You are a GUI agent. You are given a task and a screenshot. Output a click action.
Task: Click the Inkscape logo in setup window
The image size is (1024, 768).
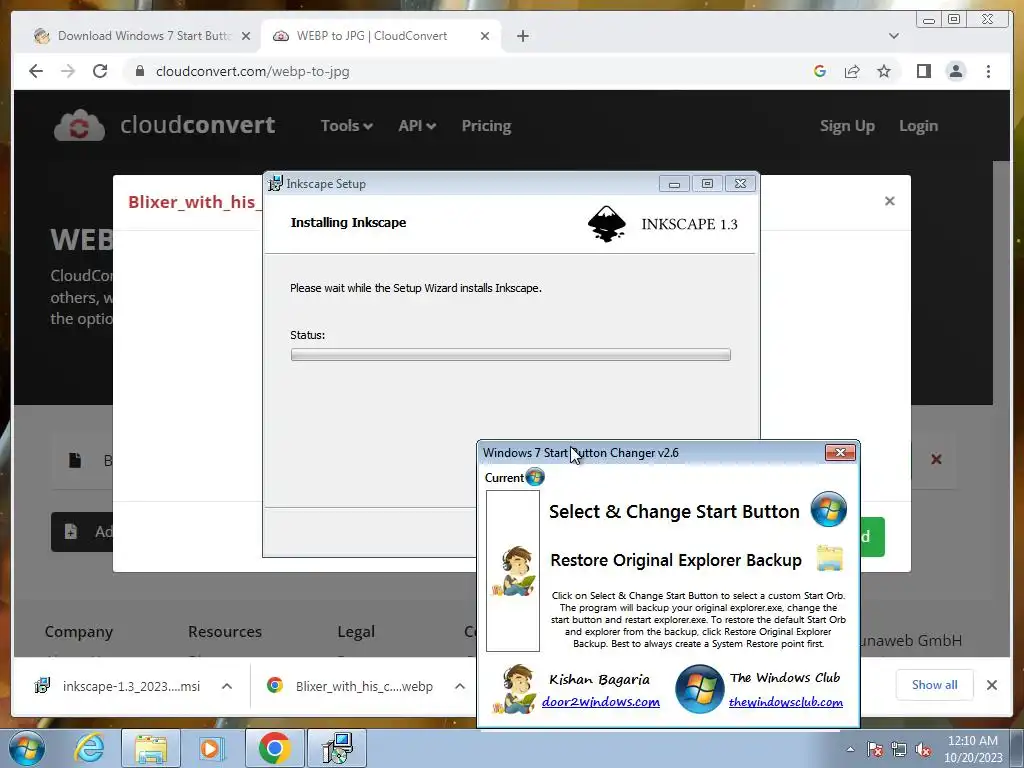coord(607,224)
